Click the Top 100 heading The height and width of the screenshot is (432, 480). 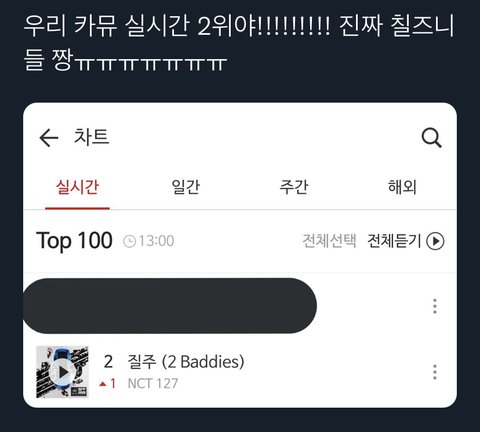point(74,241)
